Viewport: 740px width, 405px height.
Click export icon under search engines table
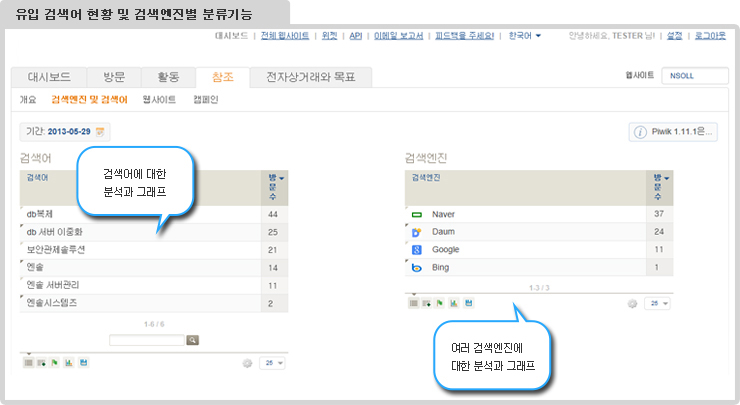[468, 302]
